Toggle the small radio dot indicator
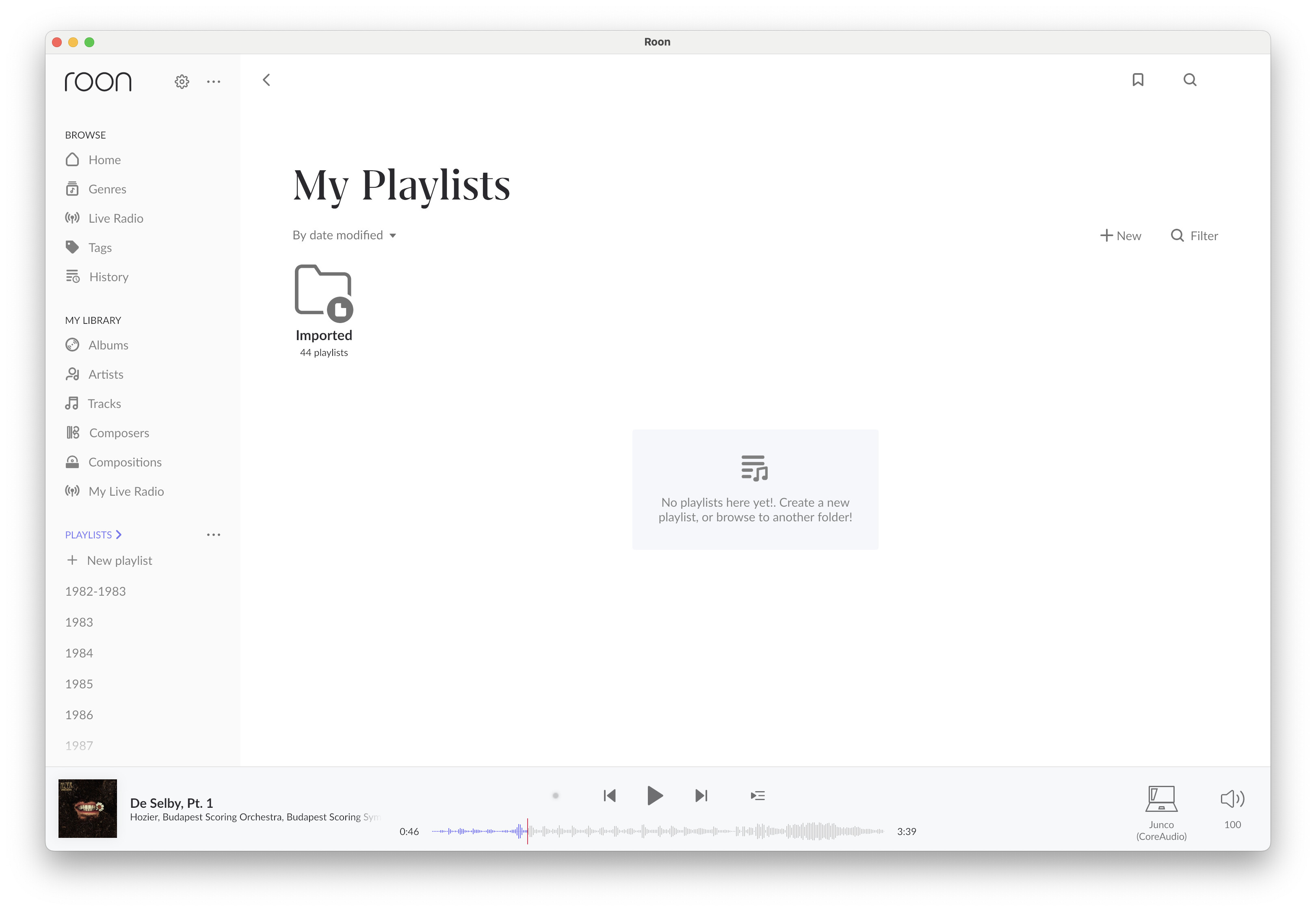 coord(555,795)
